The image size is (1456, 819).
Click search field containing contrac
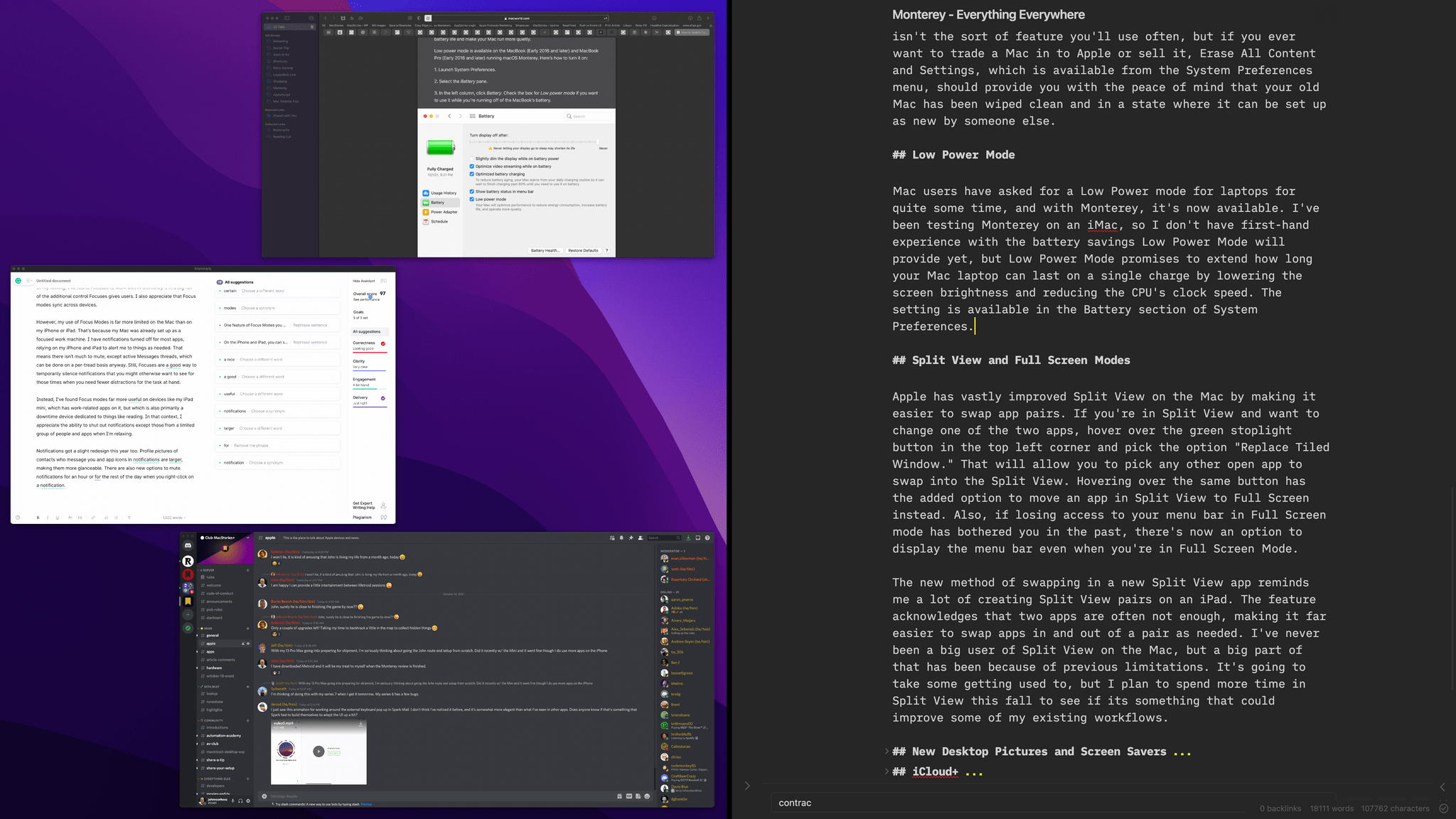pyautogui.click(x=1054, y=803)
